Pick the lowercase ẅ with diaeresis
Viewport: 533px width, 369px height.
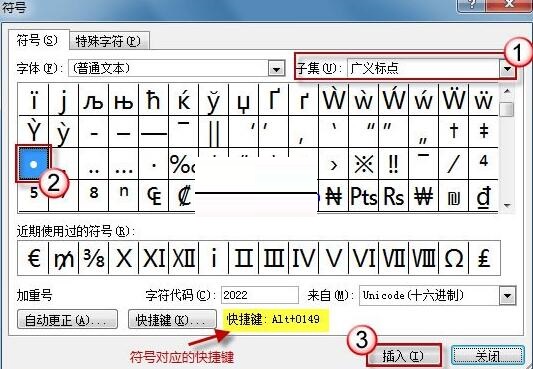pos(483,100)
